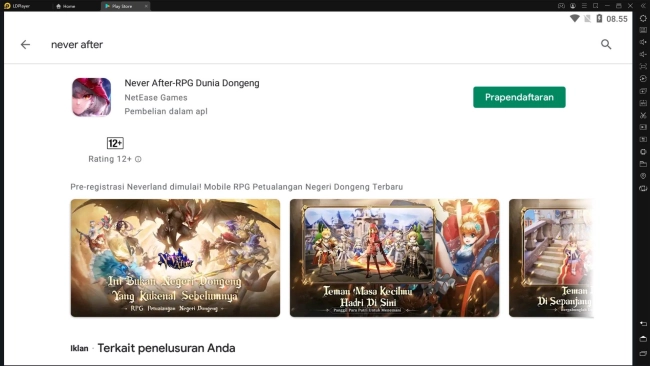
Task: Open the third partially visible screenshot
Action: coord(551,258)
